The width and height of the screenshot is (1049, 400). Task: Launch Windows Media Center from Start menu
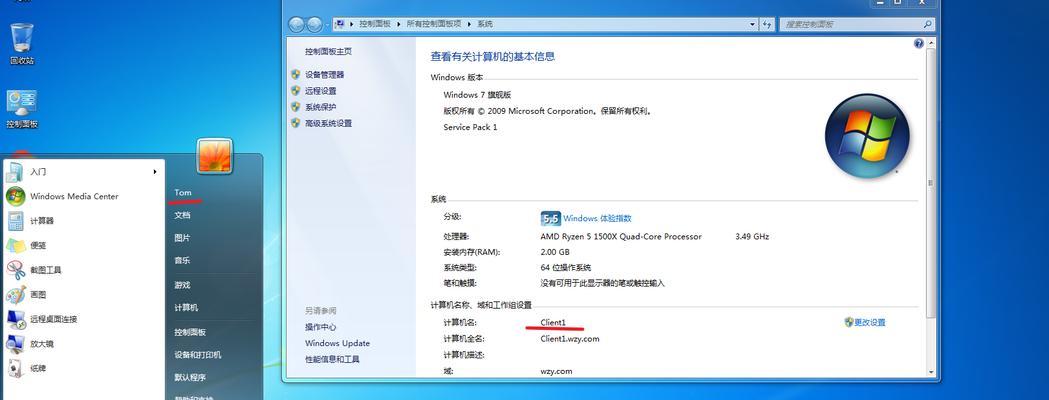pos(74,196)
